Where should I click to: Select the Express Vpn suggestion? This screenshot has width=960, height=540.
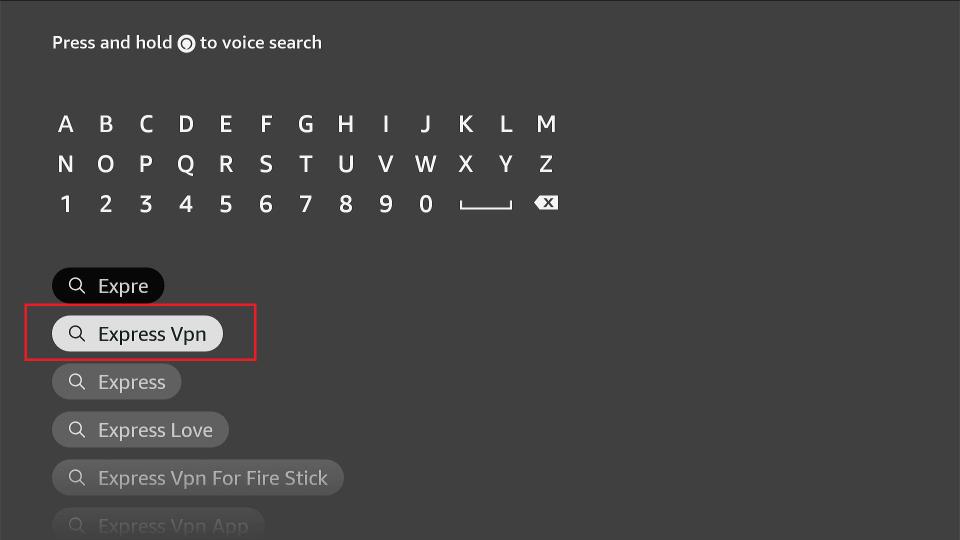coord(137,334)
